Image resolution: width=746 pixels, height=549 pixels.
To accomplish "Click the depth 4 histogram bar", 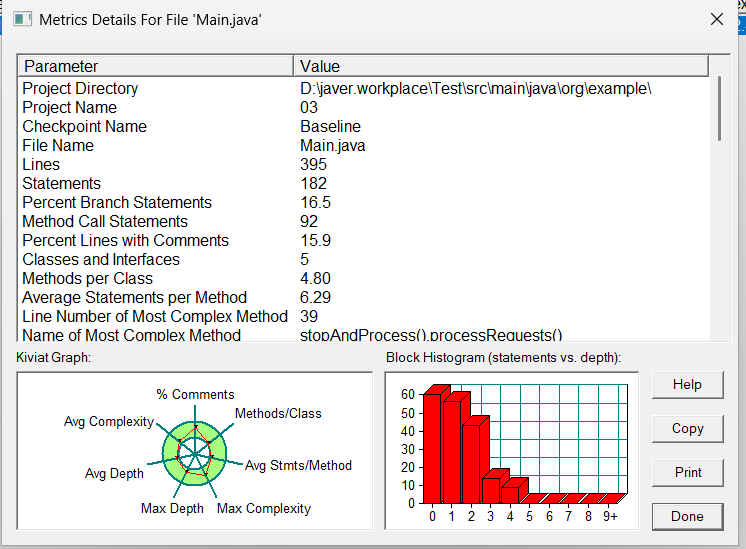I will (510, 495).
